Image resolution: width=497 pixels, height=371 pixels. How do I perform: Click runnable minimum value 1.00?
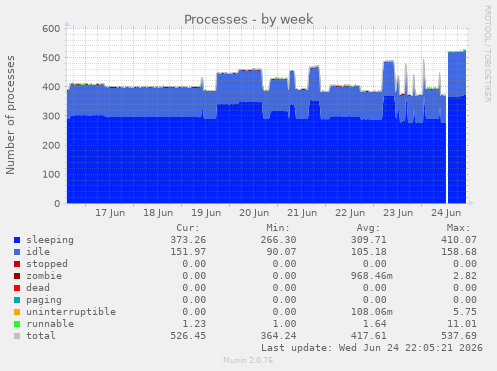point(284,324)
